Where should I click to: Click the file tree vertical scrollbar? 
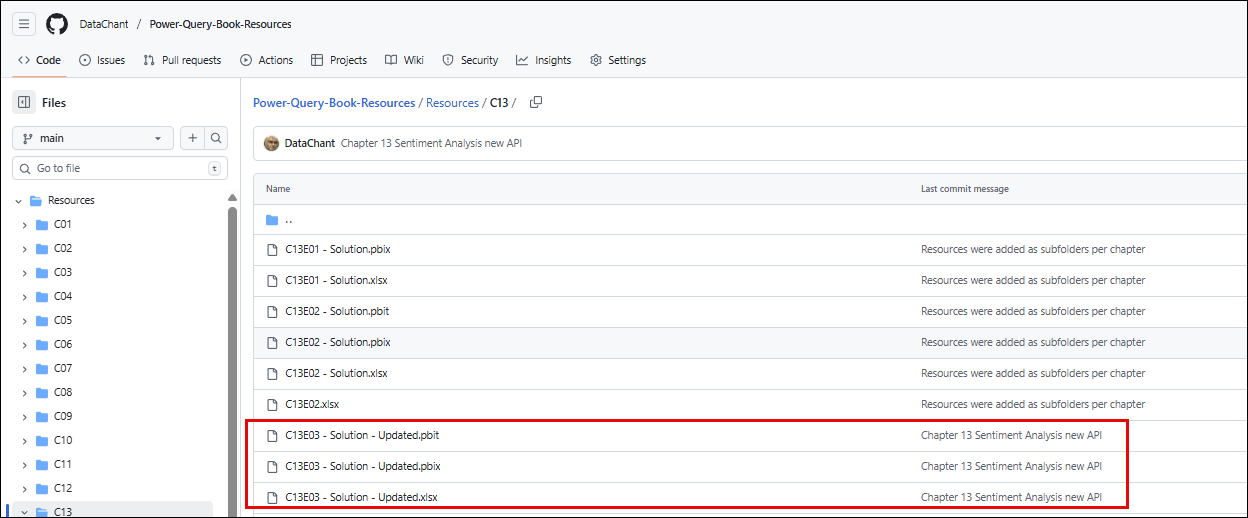click(x=233, y=360)
